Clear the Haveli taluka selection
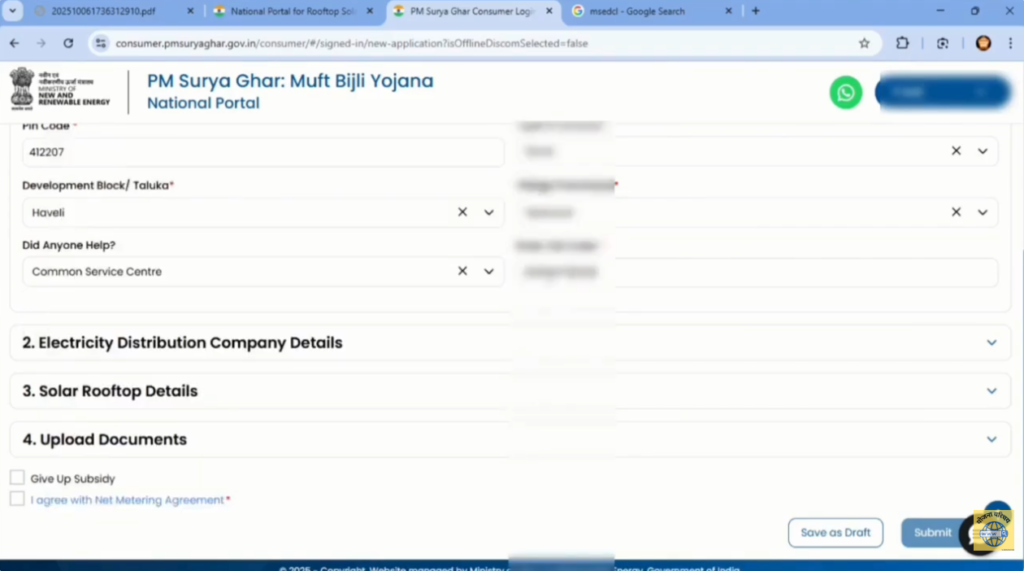1024x571 pixels. click(462, 212)
